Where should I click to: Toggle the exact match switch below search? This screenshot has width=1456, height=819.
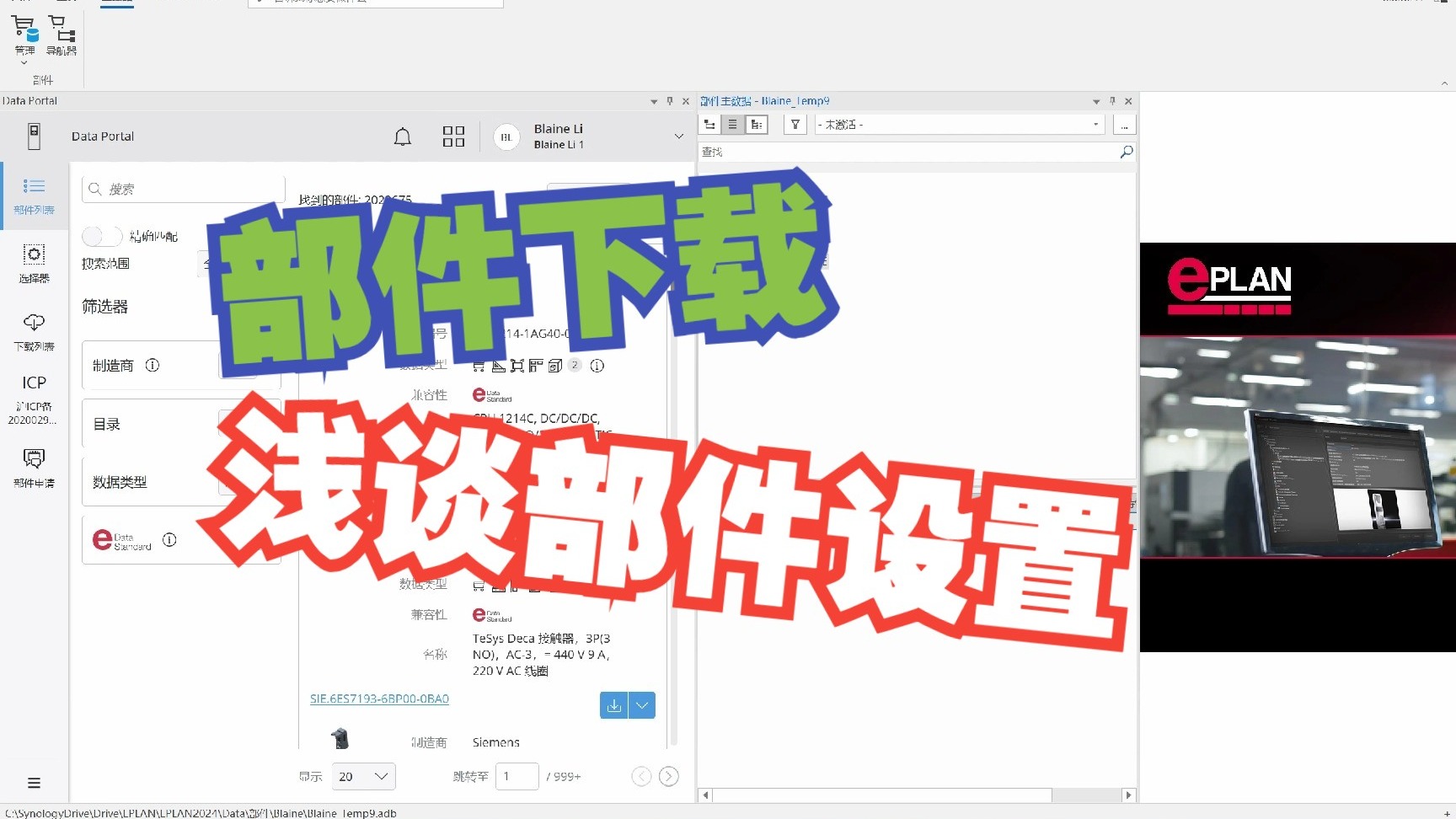102,236
